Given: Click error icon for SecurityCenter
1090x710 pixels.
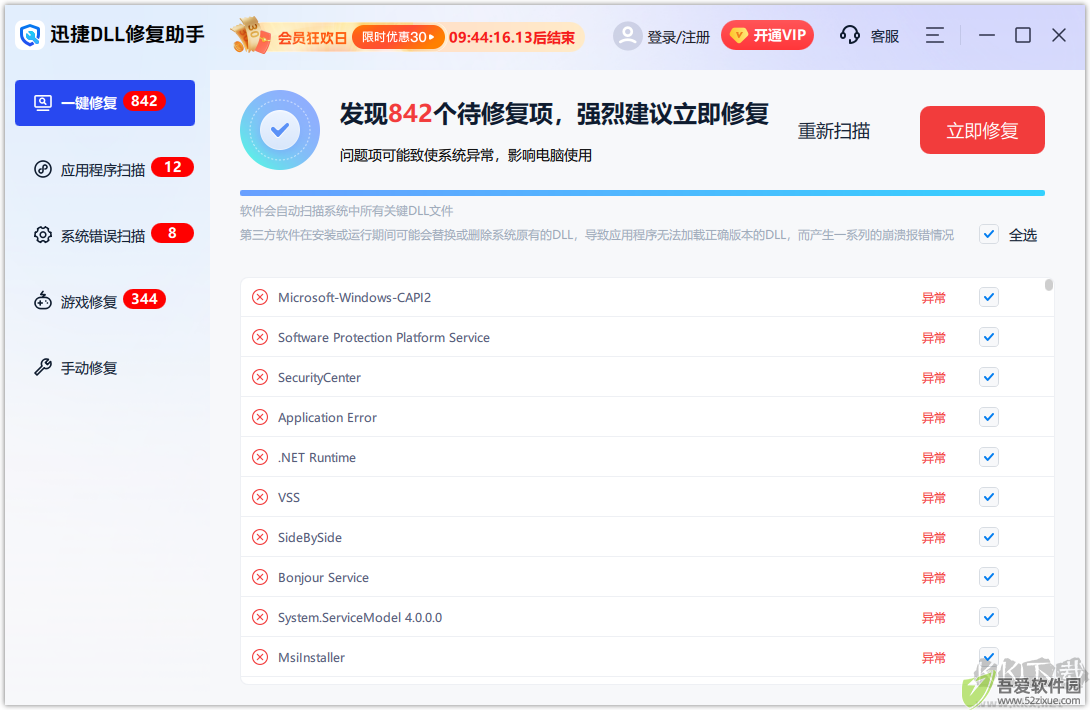Looking at the screenshot, I should (260, 378).
